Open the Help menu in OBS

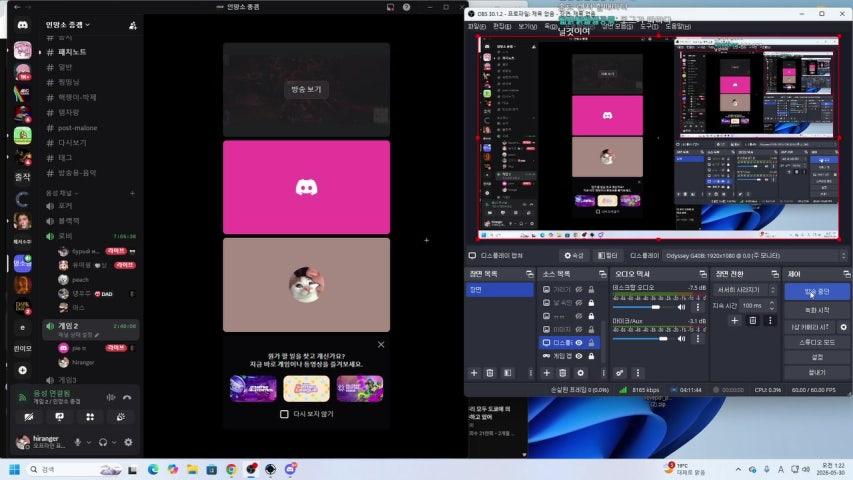click(x=678, y=26)
